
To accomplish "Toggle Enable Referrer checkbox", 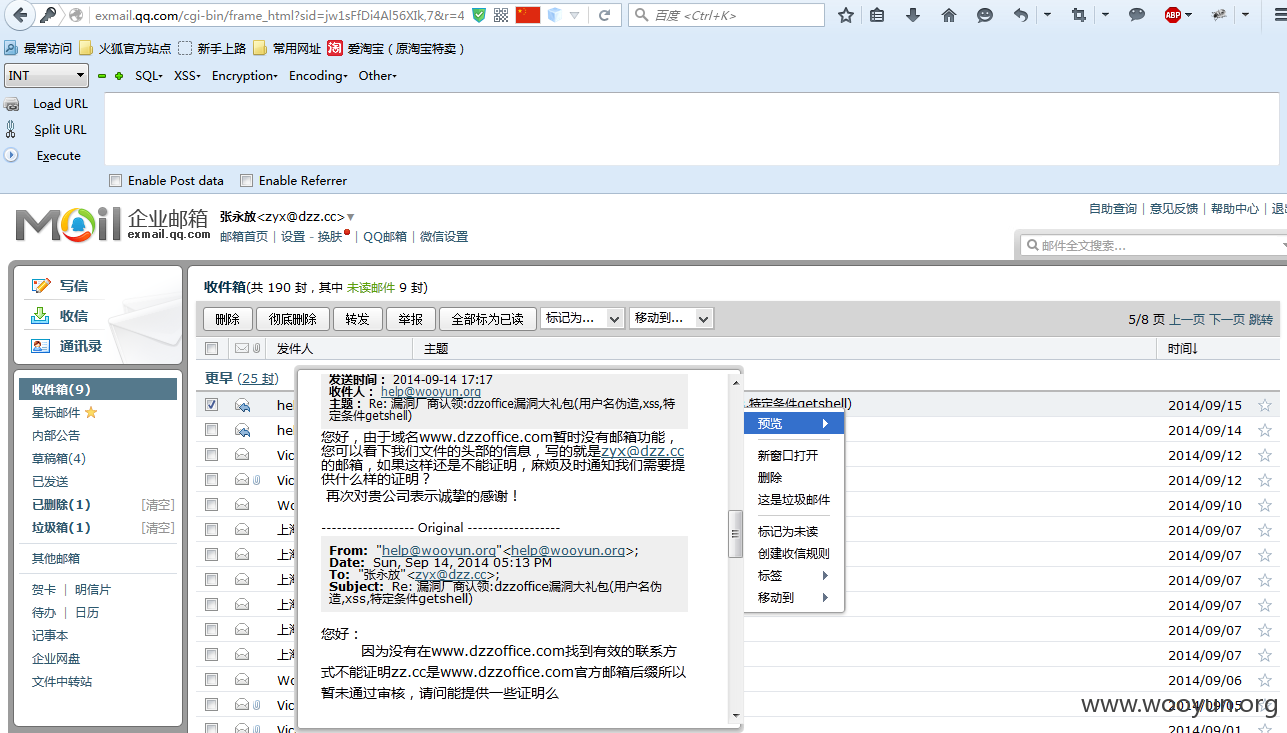I will pyautogui.click(x=247, y=181).
